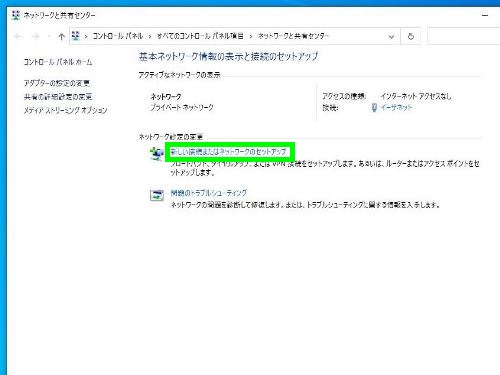Image resolution: width=500 pixels, height=375 pixels.
Task: Click the new connection setup icon
Action: 156,154
